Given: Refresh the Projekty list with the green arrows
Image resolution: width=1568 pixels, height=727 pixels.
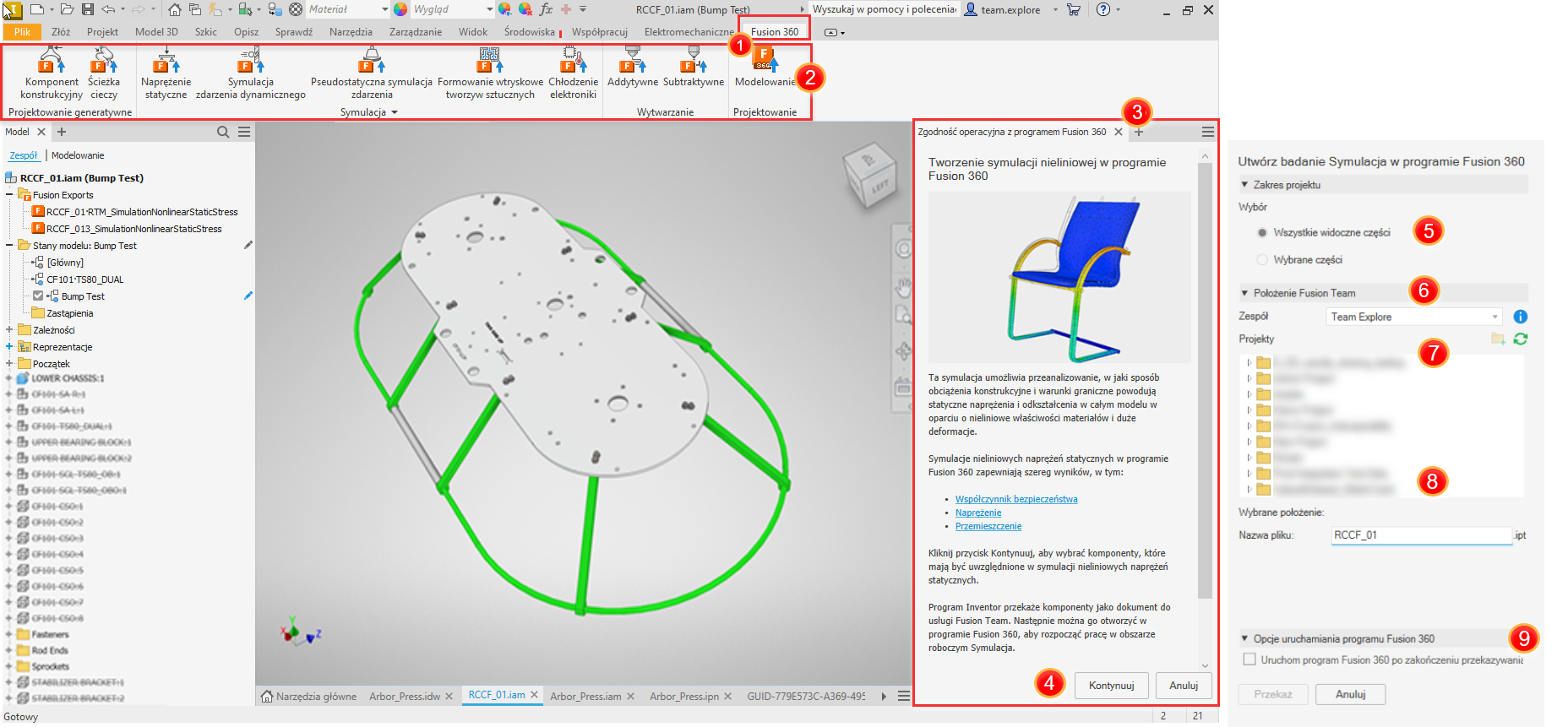Looking at the screenshot, I should click(1520, 339).
